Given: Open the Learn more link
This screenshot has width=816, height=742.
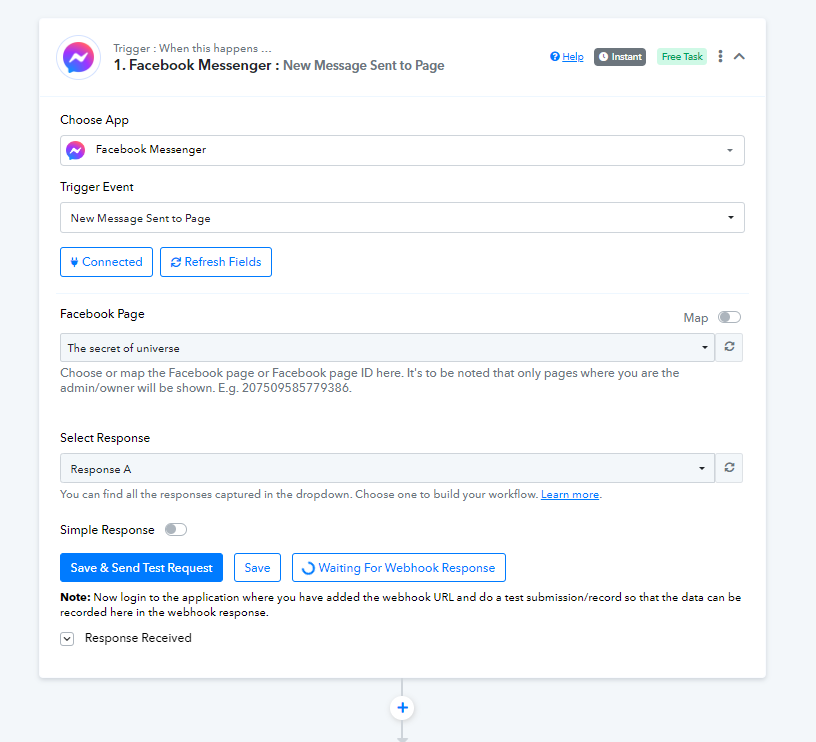Looking at the screenshot, I should pos(570,494).
